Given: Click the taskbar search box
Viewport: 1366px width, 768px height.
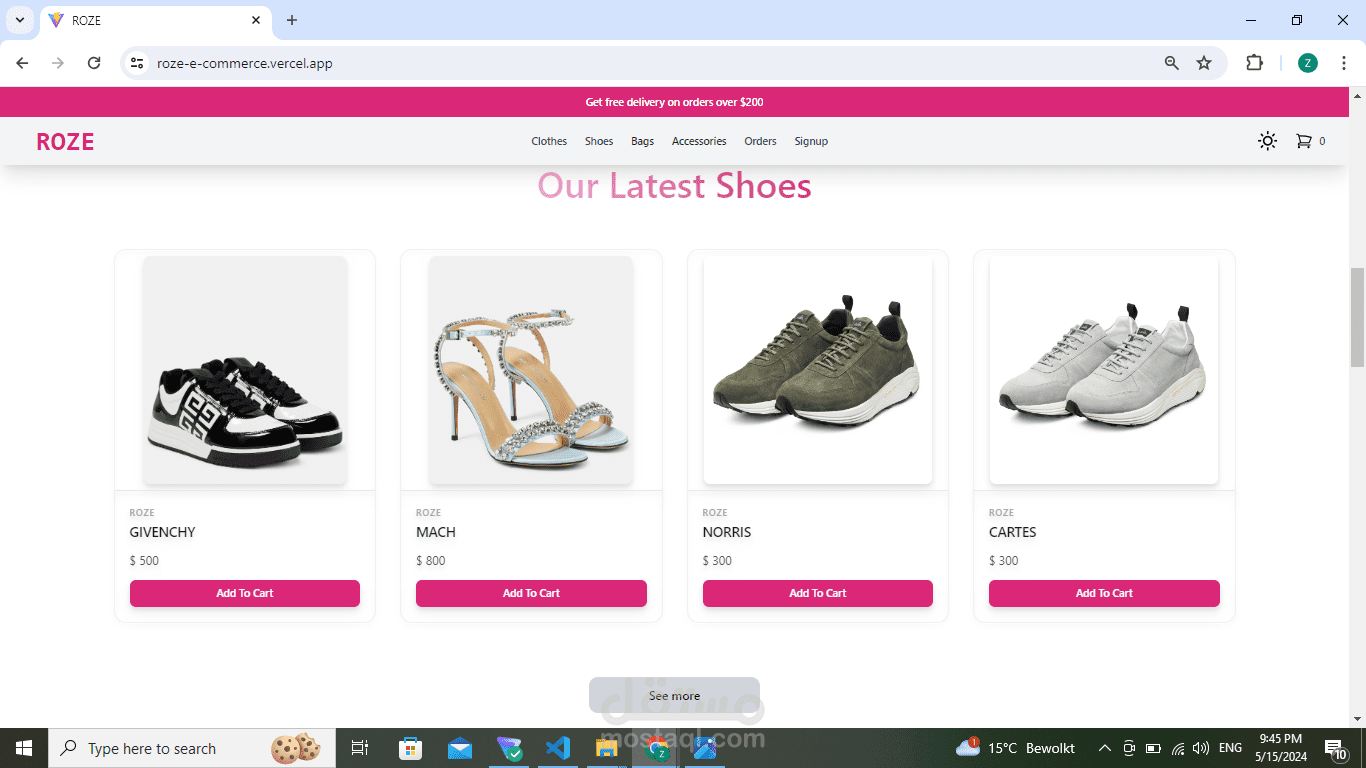Looking at the screenshot, I should (192, 748).
